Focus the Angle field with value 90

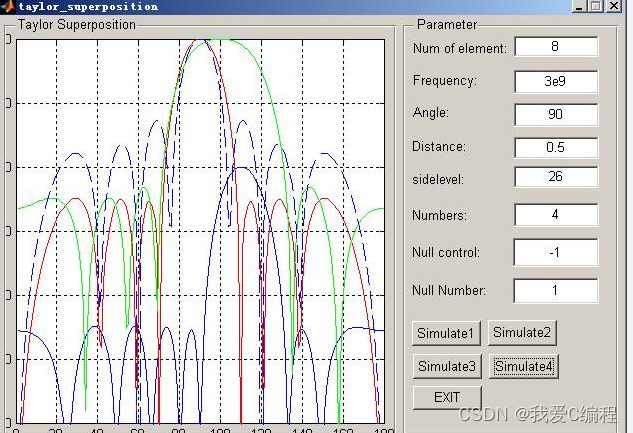point(555,114)
